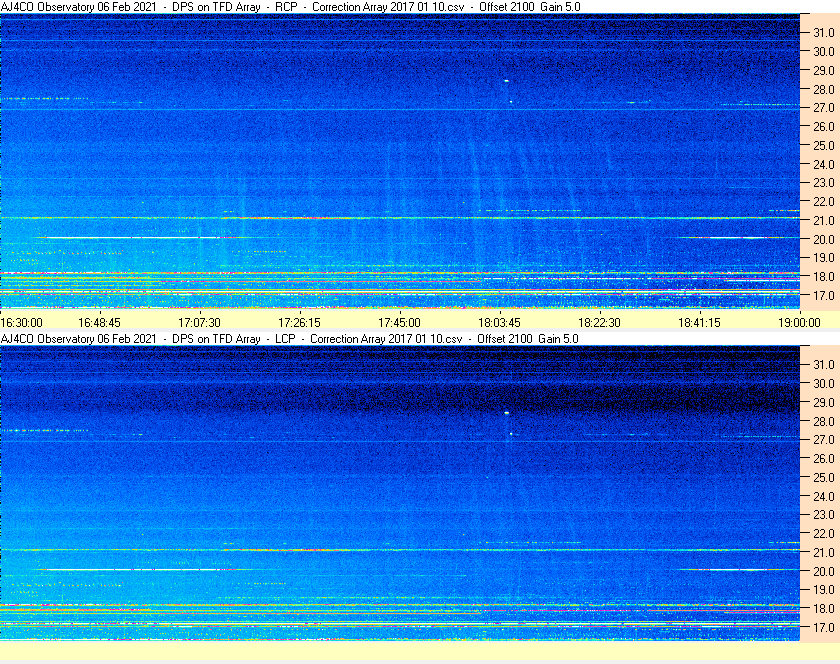Click the bright white burst near 28.5 MHz in LCP plot
Screen dimensions: 840x664
coord(506,413)
